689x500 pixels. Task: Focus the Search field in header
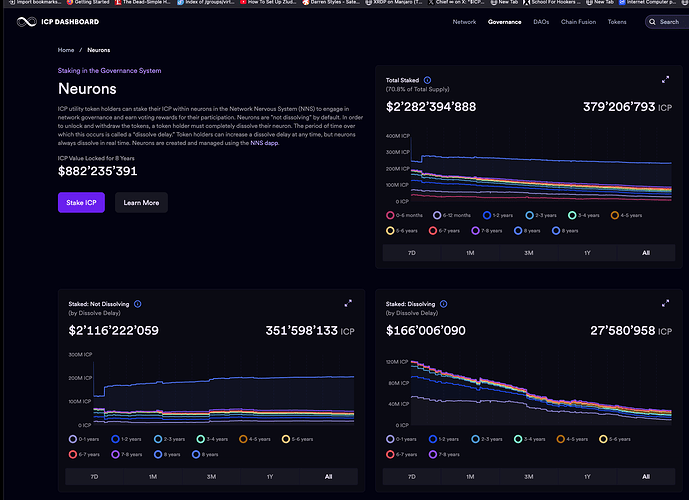pos(667,22)
